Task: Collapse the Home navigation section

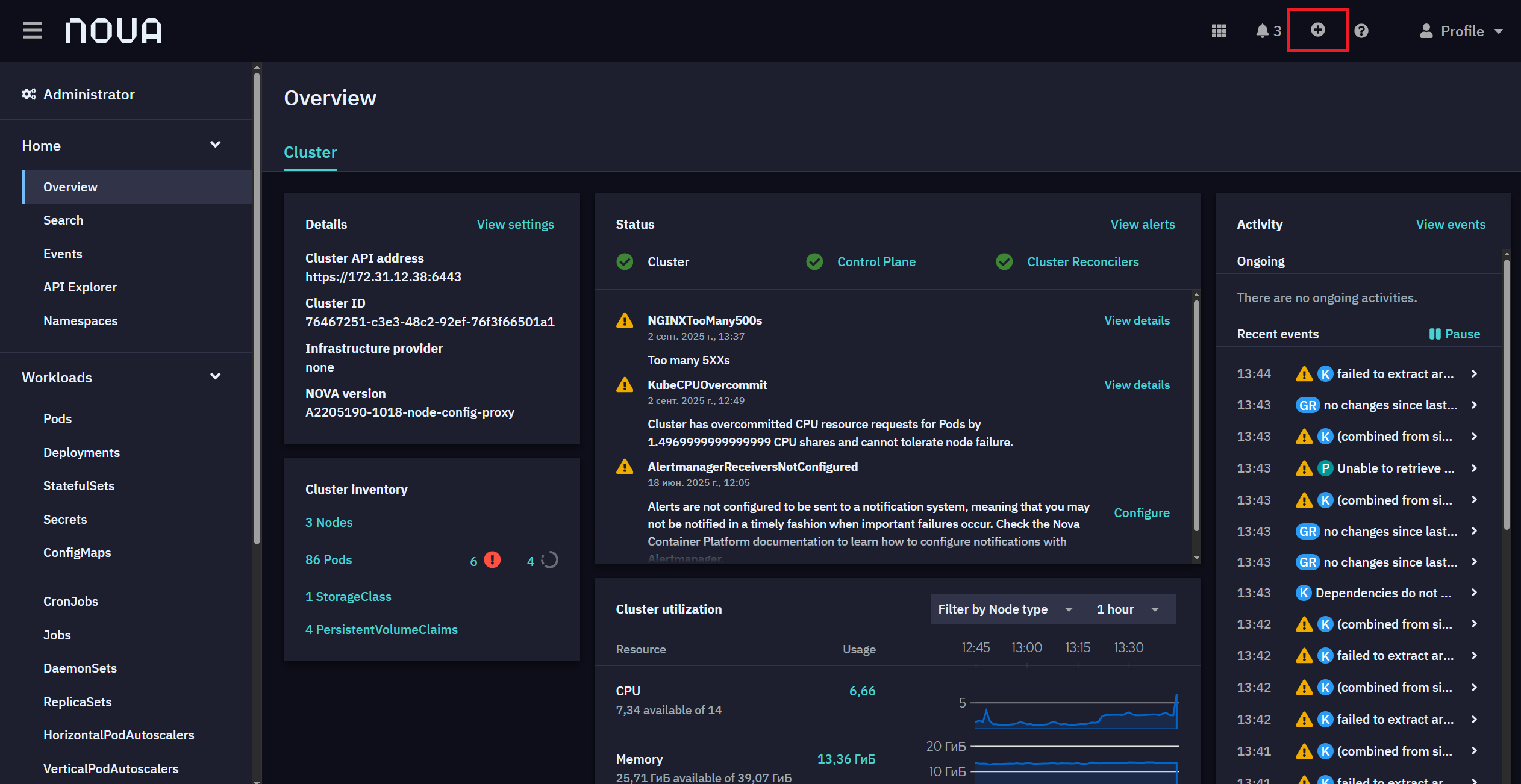Action: (x=215, y=145)
